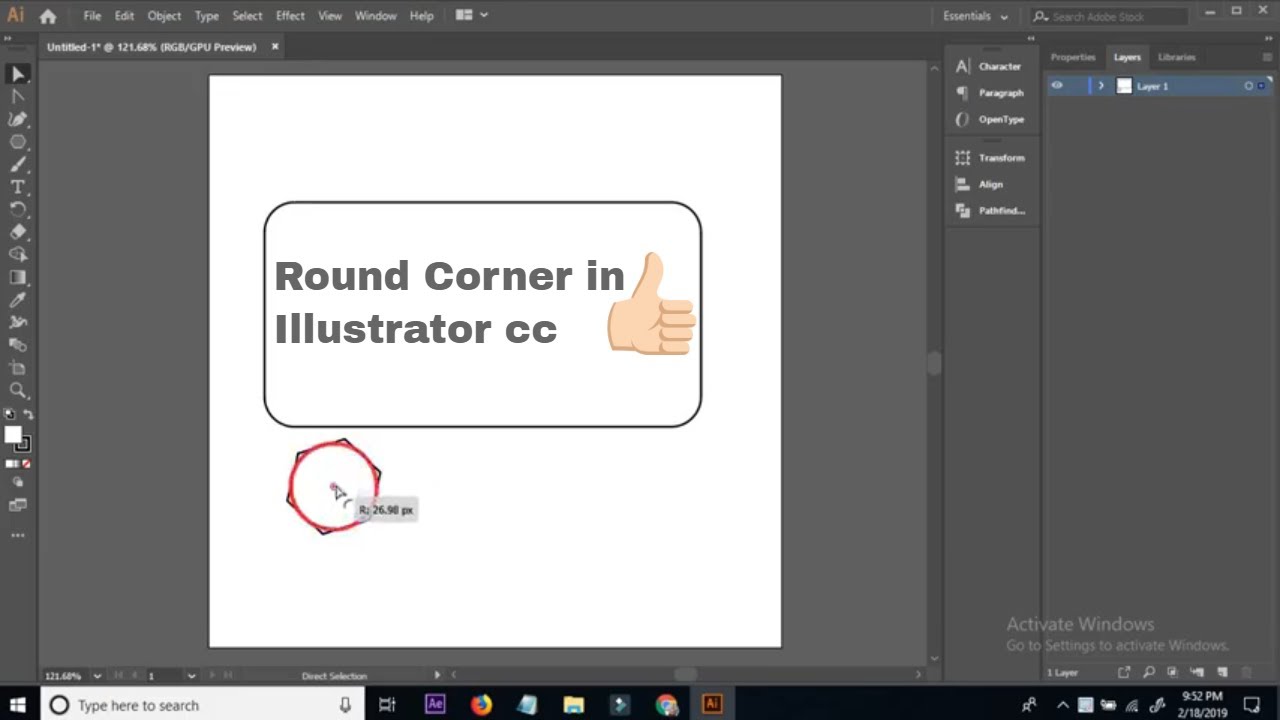The width and height of the screenshot is (1280, 720).
Task: Select the Artboard tool
Action: [17, 368]
